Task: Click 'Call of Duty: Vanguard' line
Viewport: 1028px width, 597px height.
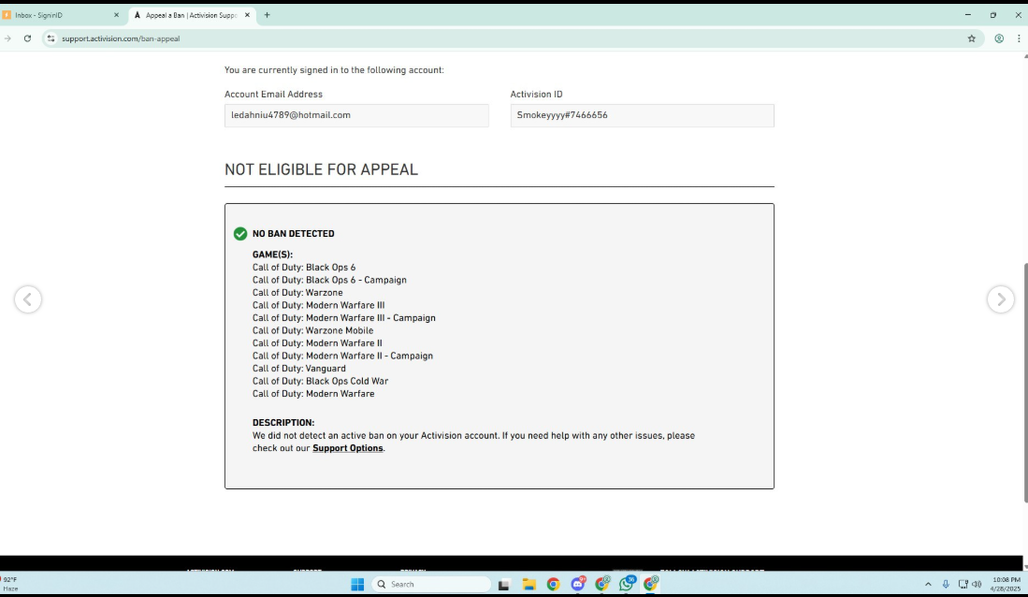Action: click(x=299, y=369)
